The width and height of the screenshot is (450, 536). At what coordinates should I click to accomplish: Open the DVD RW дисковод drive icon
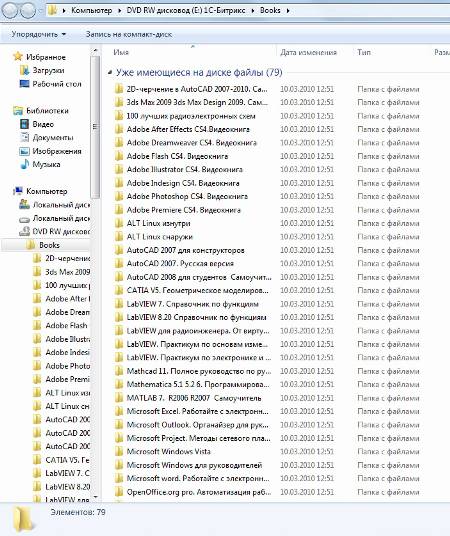(x=25, y=231)
